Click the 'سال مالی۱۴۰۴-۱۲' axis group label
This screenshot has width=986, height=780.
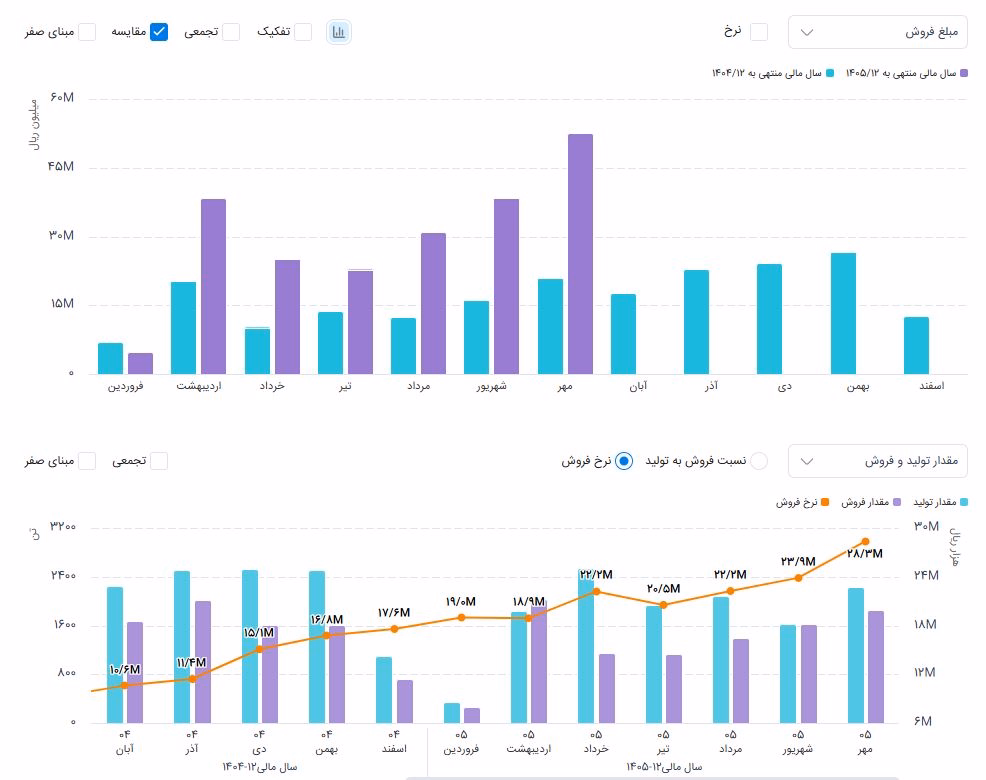click(259, 767)
